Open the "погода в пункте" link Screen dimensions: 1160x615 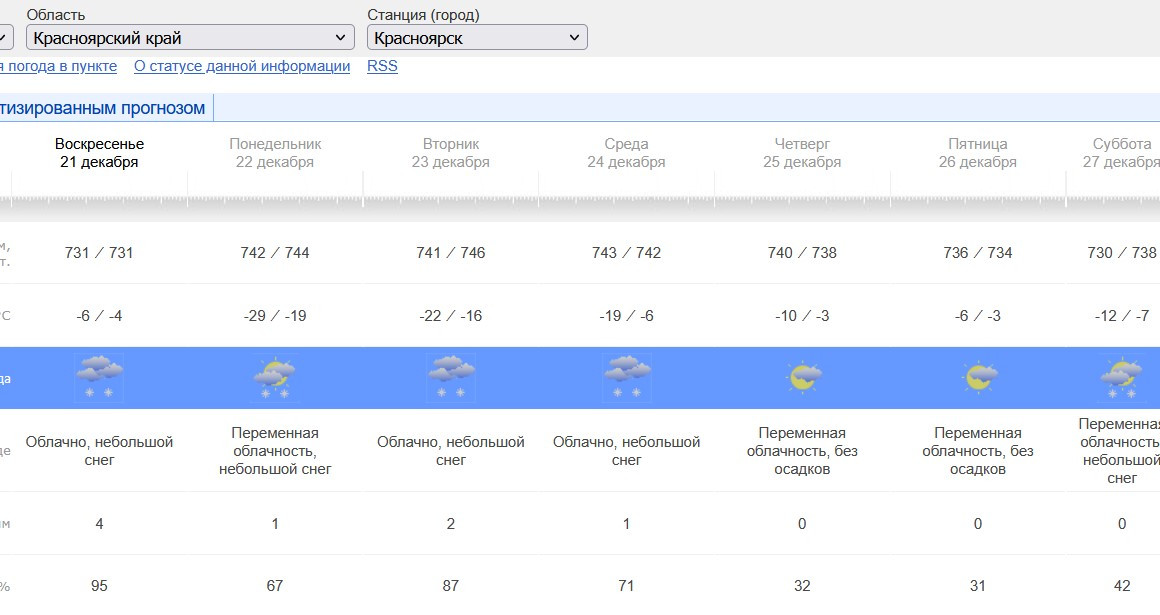pyautogui.click(x=58, y=66)
